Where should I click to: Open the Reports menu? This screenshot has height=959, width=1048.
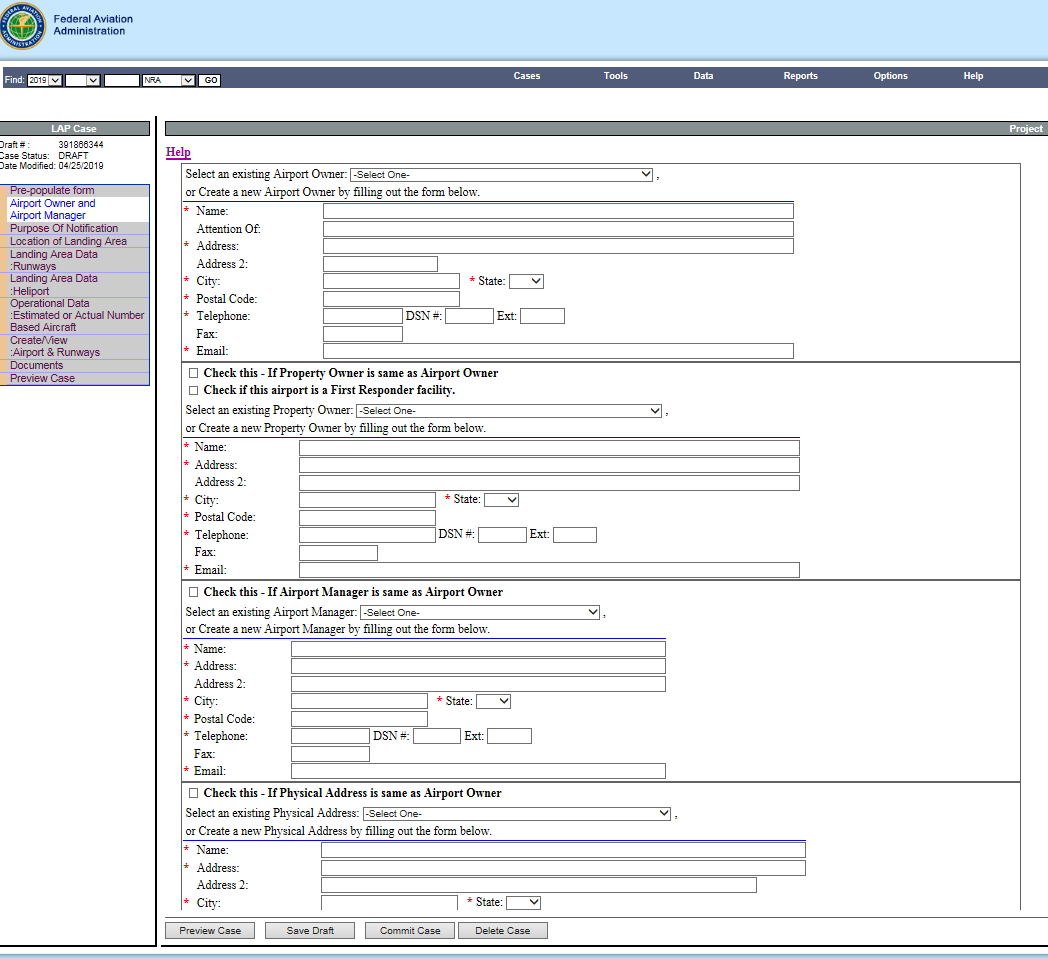(800, 76)
